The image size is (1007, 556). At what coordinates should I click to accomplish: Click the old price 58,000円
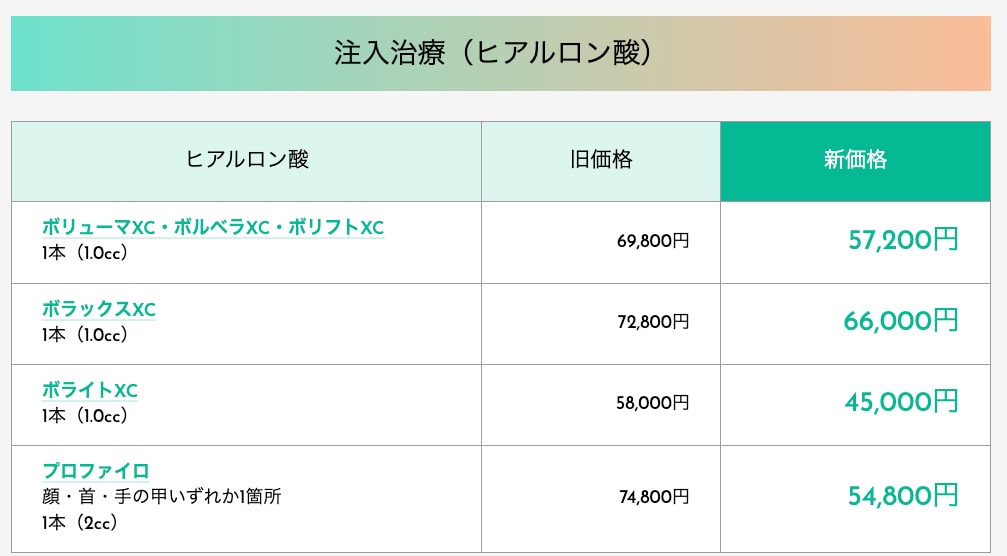[x=652, y=403]
